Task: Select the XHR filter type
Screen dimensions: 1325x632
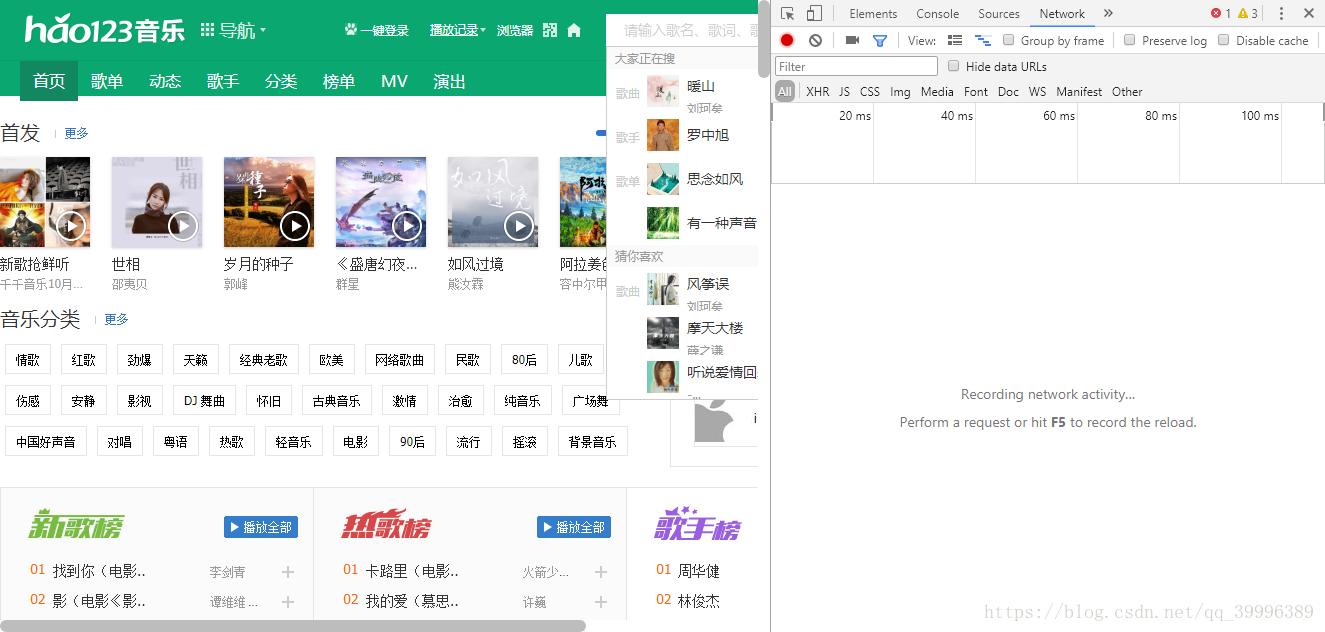Action: tap(818, 91)
